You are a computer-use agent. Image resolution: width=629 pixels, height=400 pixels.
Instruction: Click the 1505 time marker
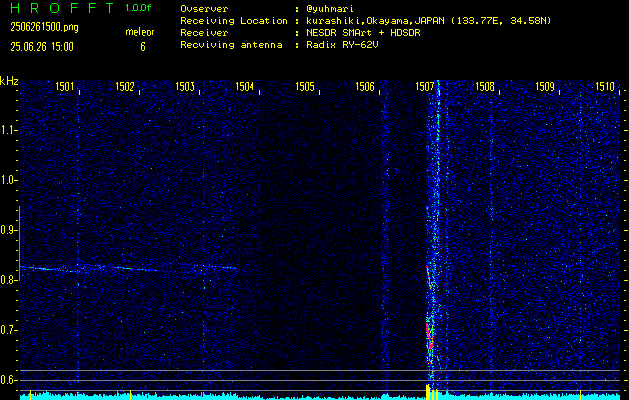click(x=305, y=86)
